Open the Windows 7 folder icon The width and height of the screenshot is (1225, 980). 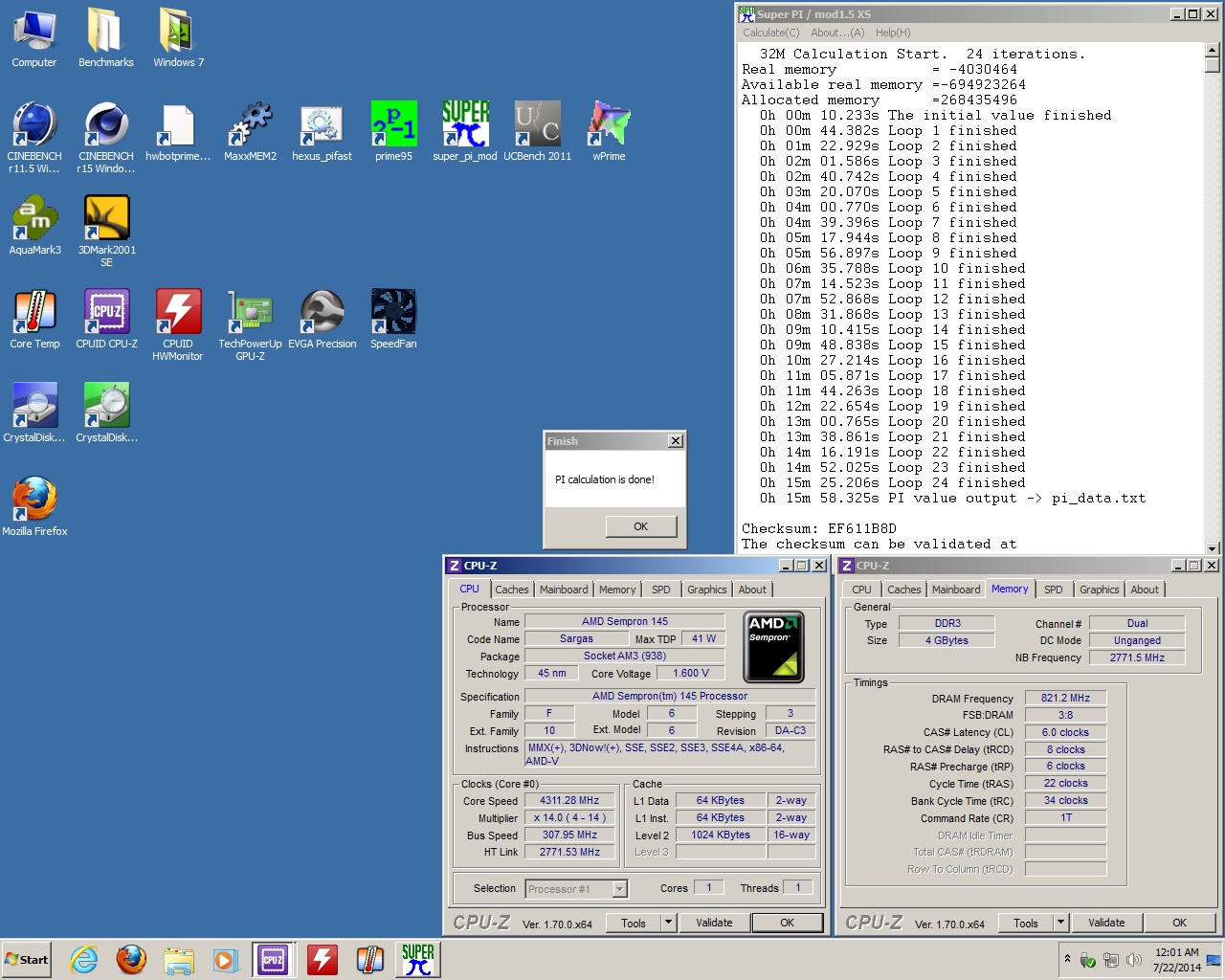[x=178, y=38]
